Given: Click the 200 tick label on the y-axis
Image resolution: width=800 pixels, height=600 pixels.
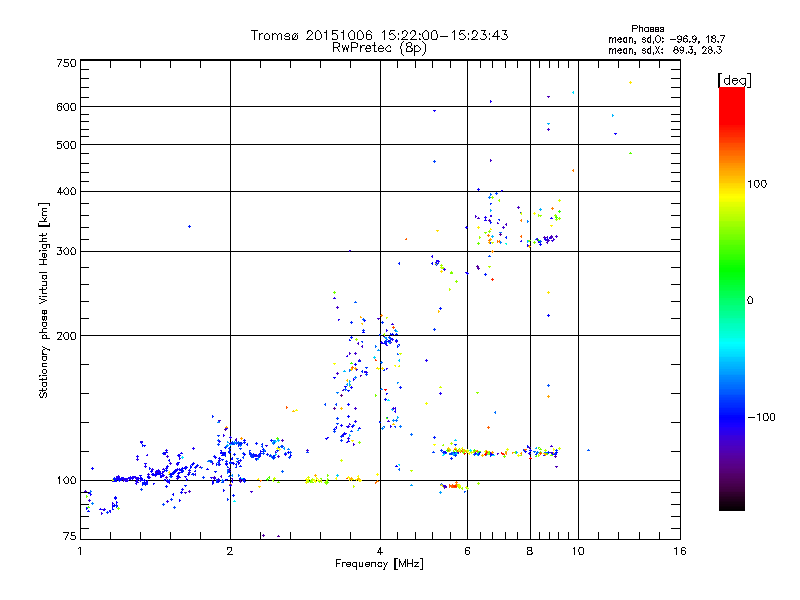Looking at the screenshot, I should point(66,336).
